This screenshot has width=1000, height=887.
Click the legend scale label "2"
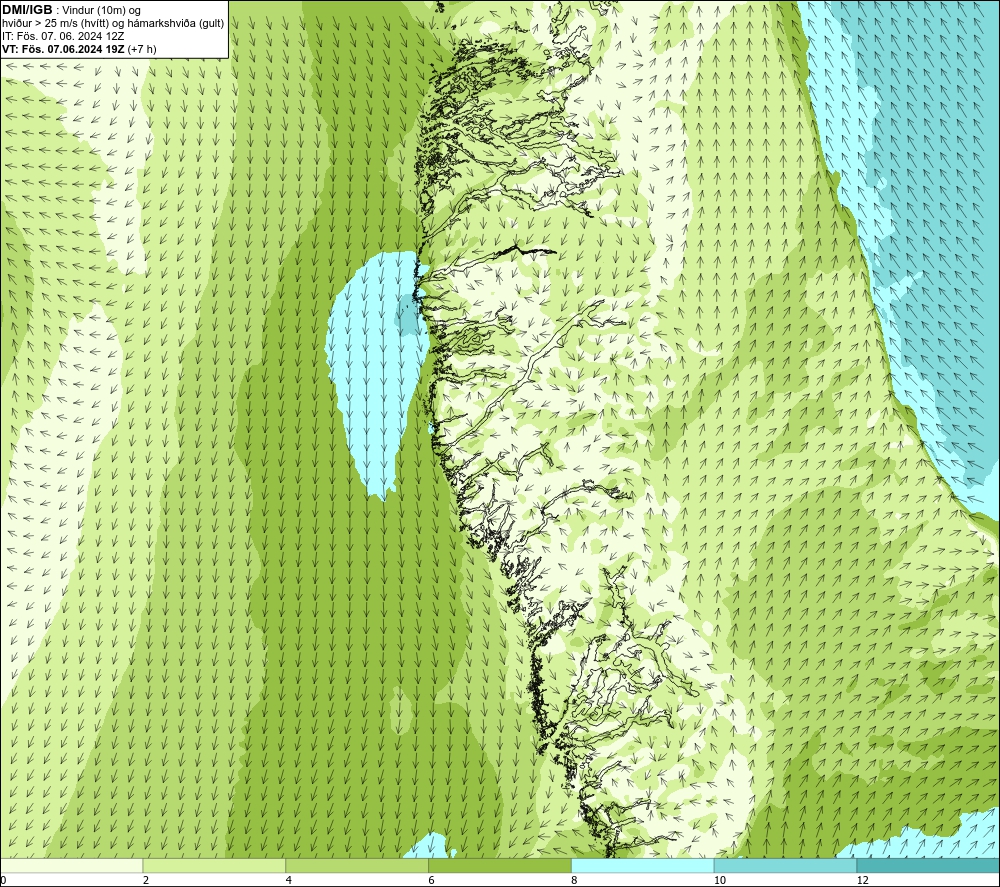tap(146, 881)
